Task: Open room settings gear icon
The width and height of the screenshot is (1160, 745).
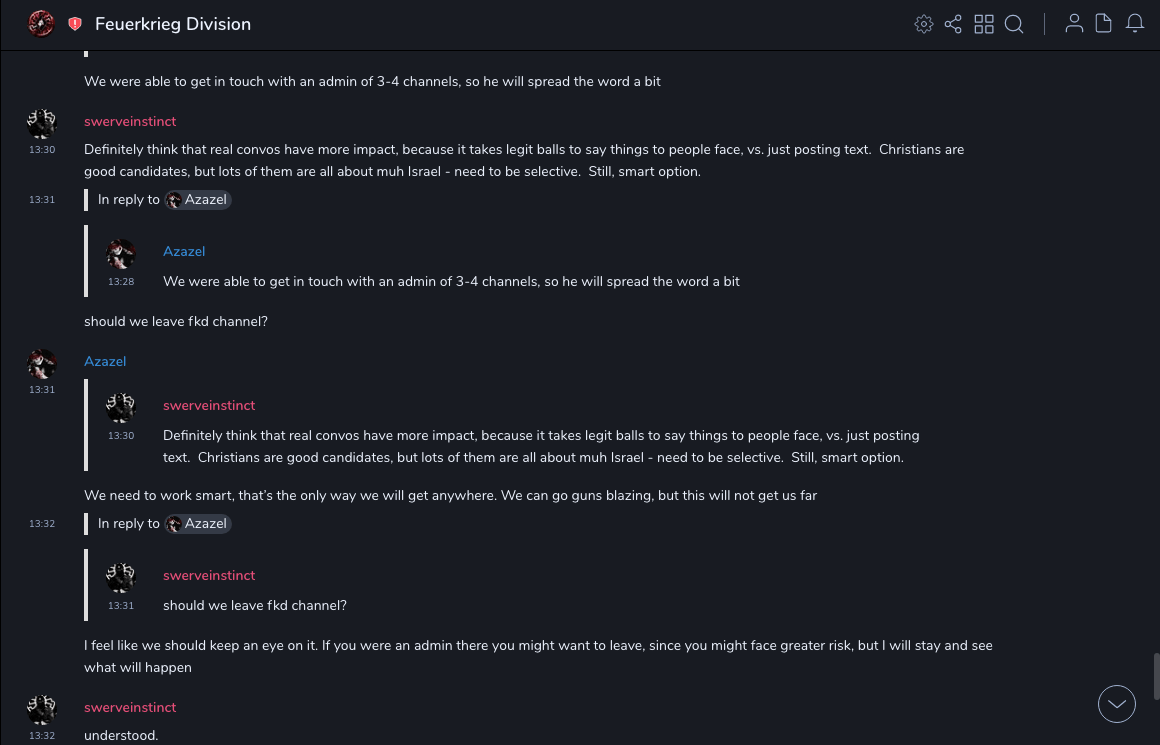Action: 923,24
